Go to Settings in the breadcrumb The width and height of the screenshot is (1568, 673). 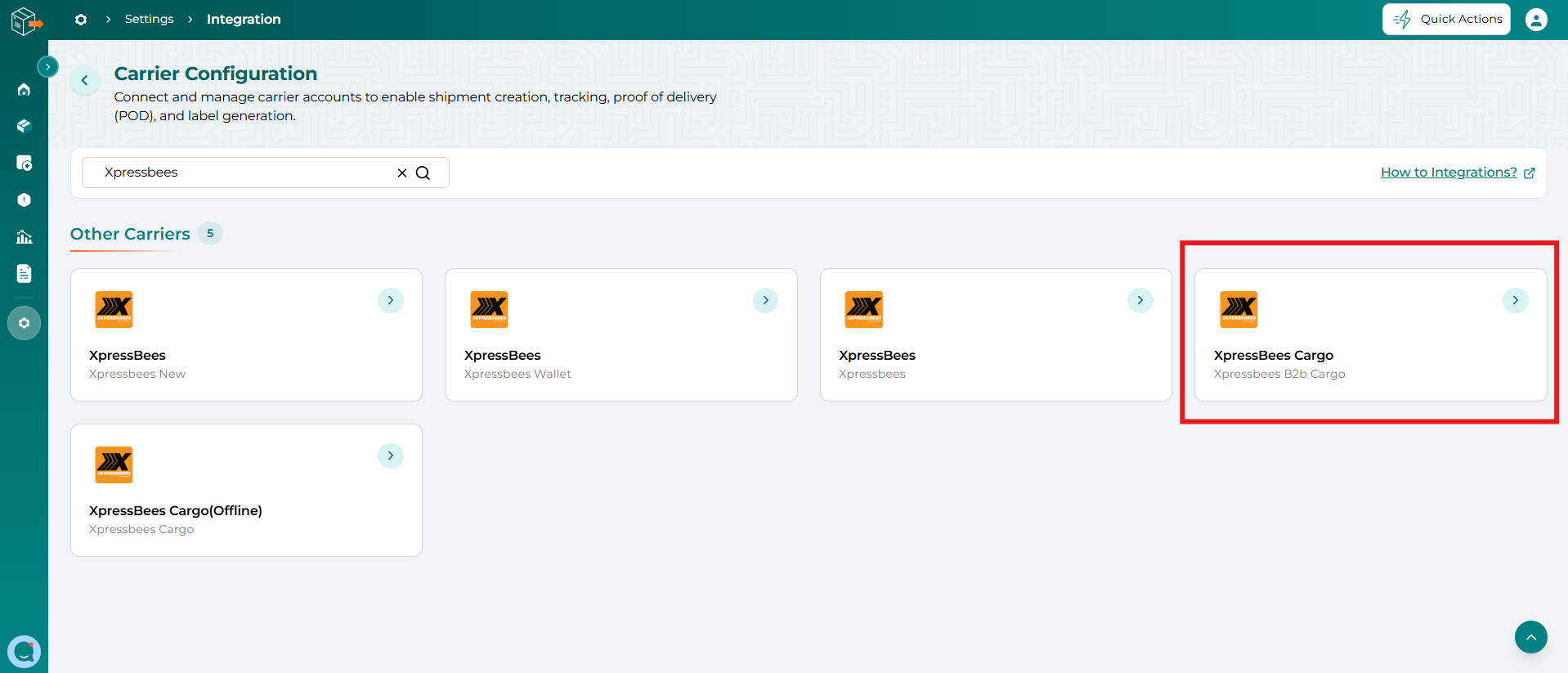coord(149,19)
